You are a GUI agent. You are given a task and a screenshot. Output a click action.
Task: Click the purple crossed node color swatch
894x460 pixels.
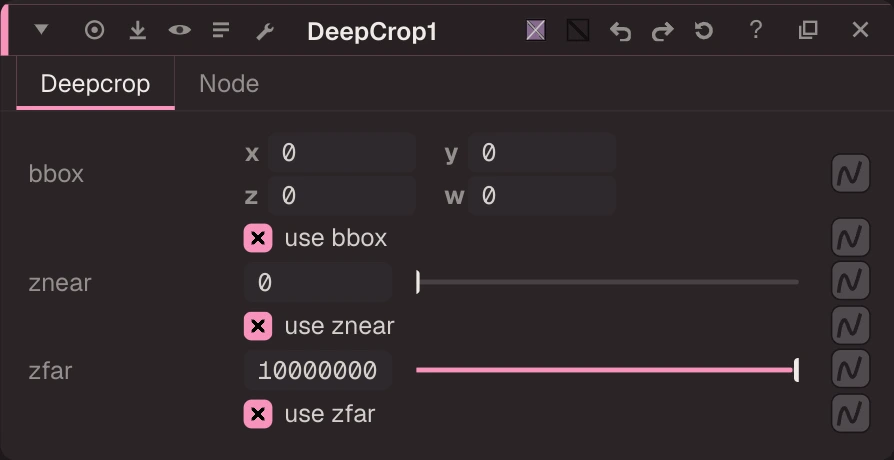[x=535, y=30]
